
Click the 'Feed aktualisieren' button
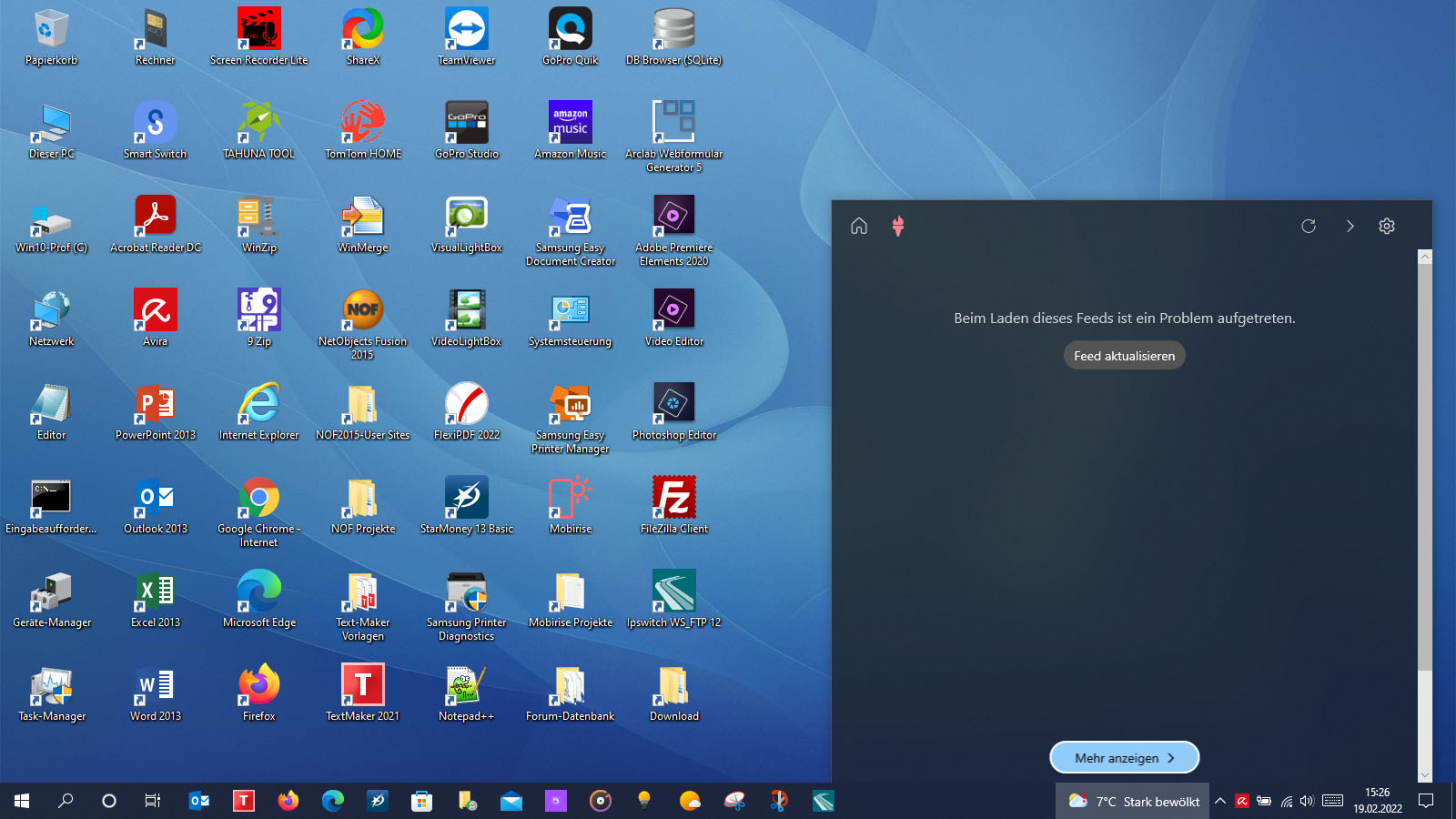click(1124, 356)
